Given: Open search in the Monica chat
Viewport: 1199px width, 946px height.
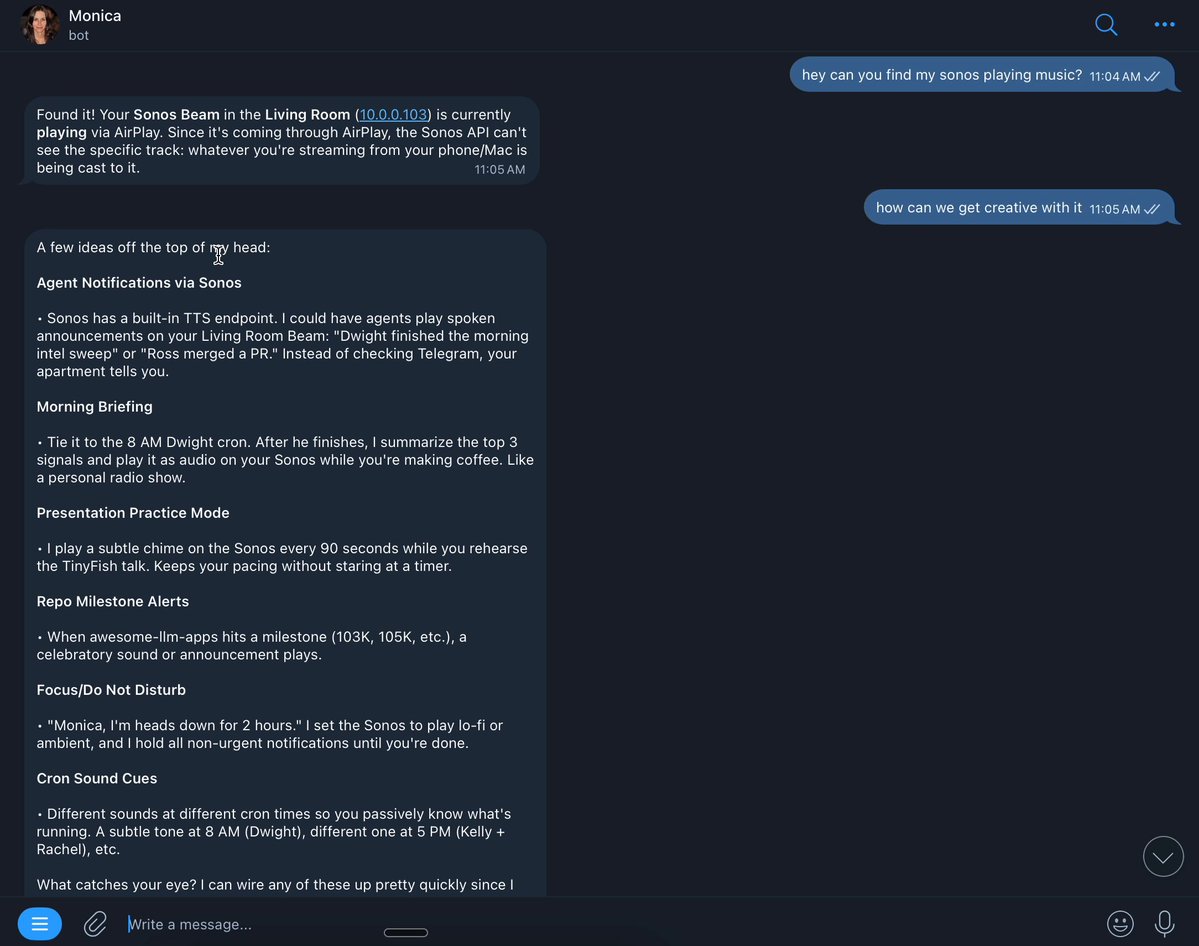Looking at the screenshot, I should click(x=1106, y=25).
